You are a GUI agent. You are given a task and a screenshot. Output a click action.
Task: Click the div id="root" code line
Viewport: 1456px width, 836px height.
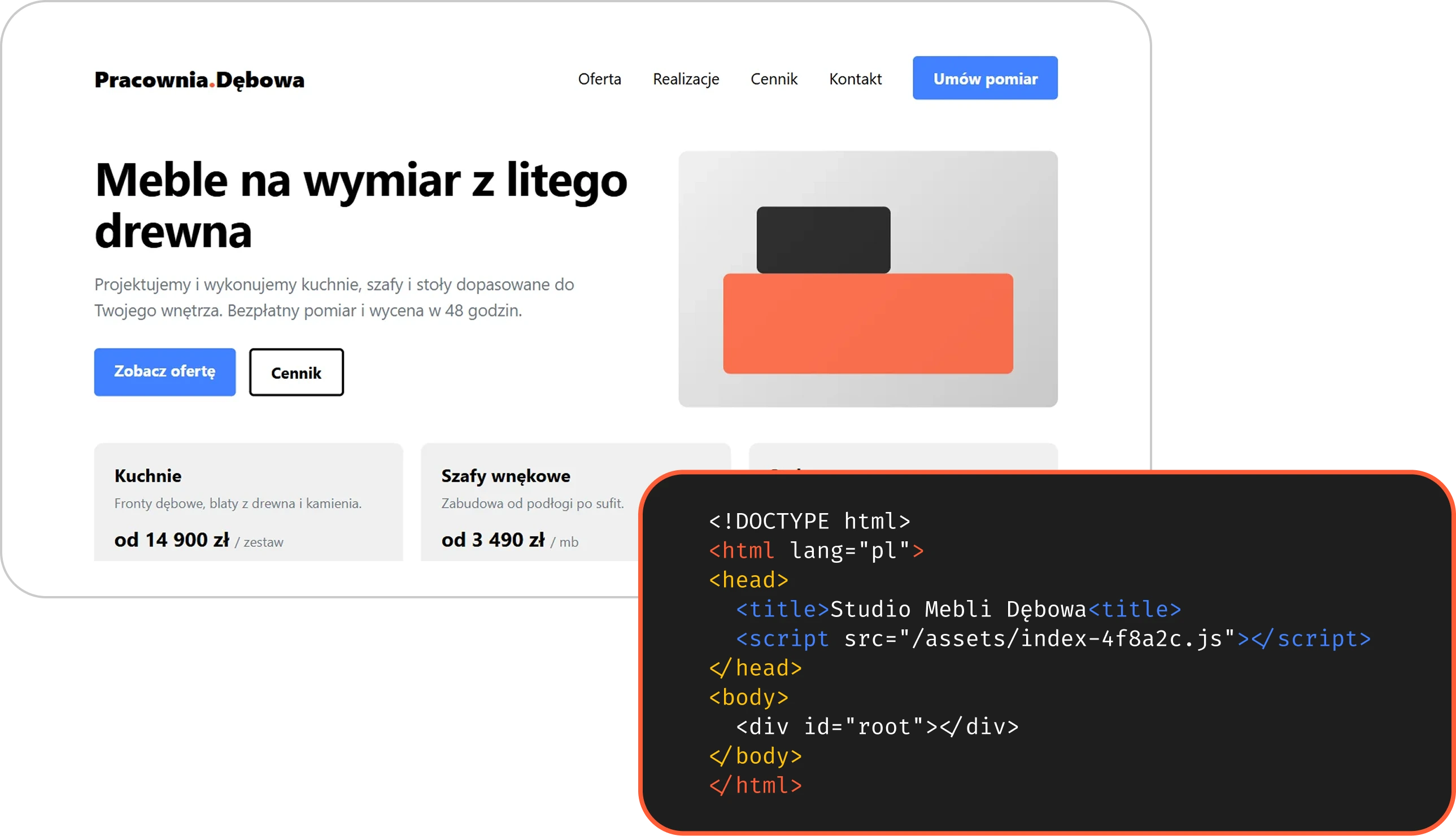pyautogui.click(x=877, y=726)
